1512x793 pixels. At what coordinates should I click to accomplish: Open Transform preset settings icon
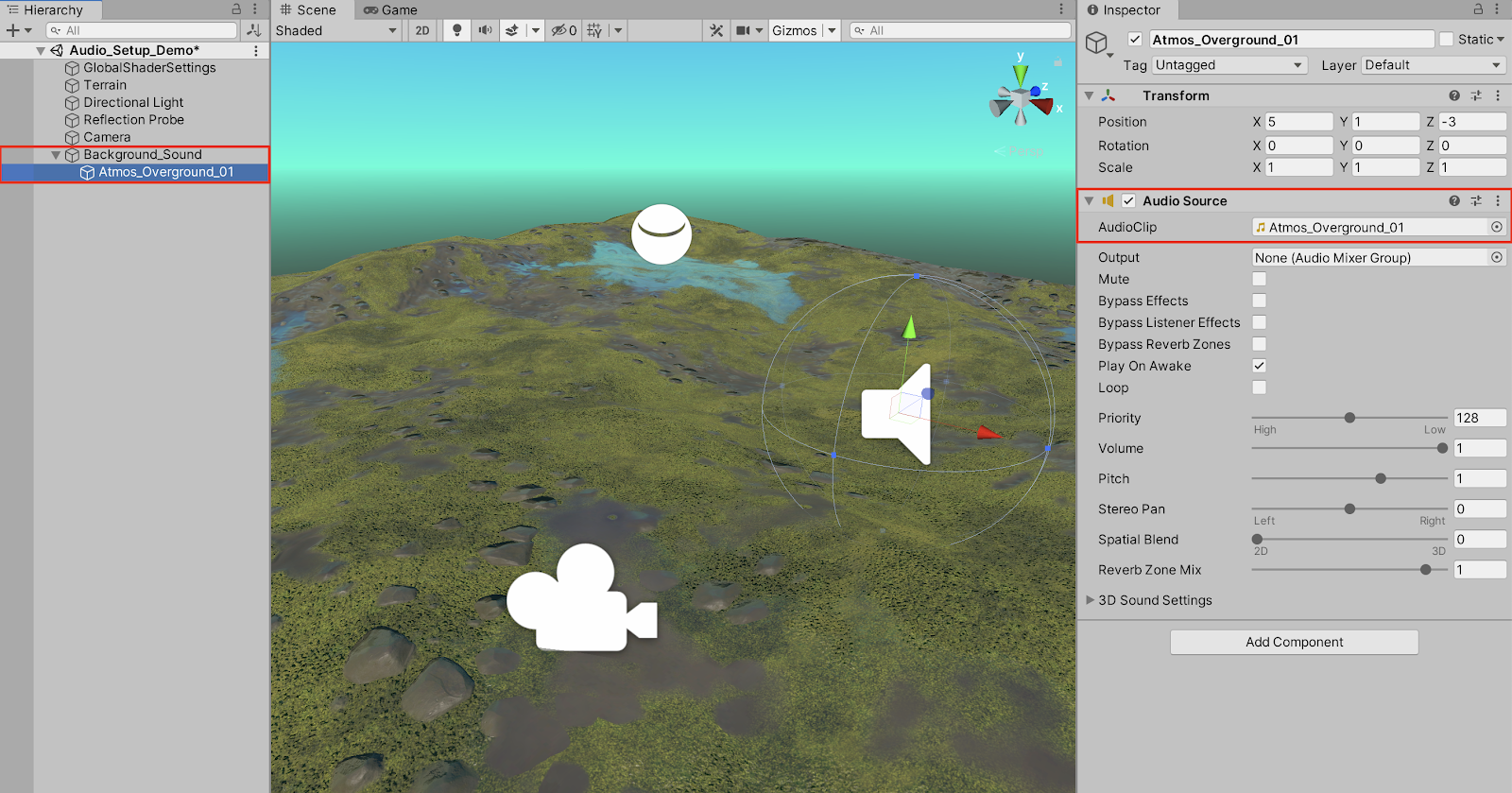(x=1476, y=95)
